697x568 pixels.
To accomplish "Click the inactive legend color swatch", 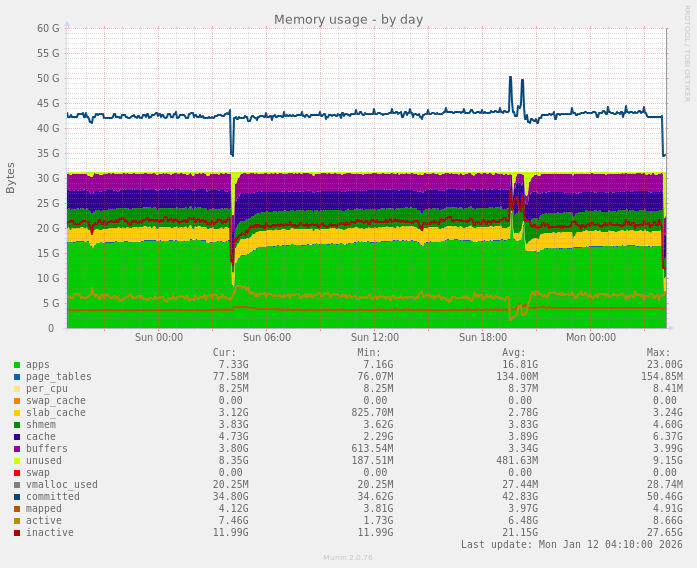I will click(17, 533).
